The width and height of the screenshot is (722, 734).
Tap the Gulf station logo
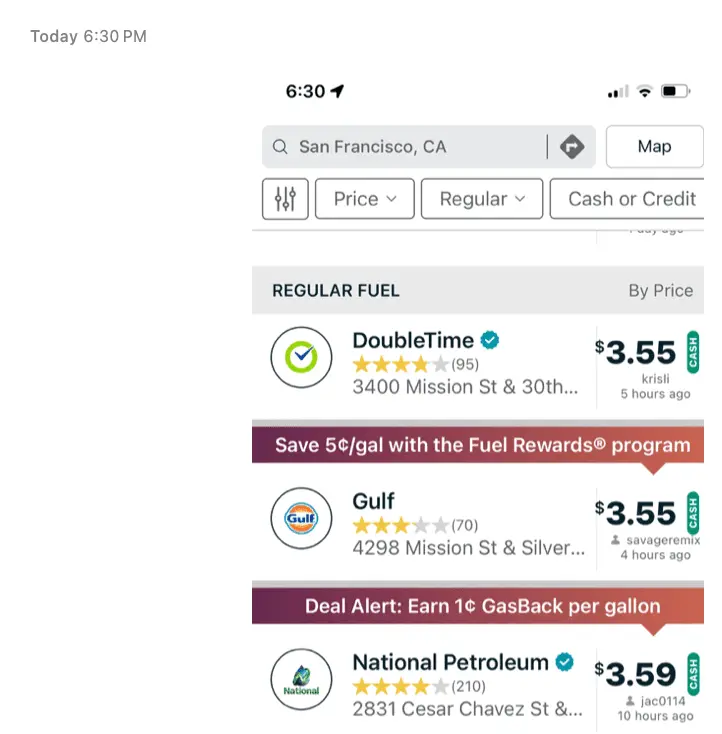point(301,518)
